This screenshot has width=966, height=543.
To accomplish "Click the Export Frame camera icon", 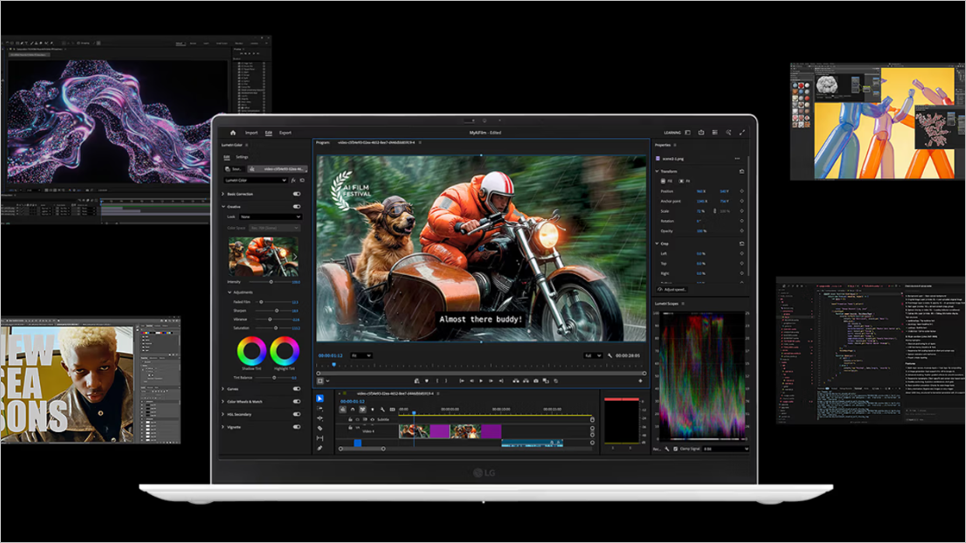I will (x=535, y=381).
